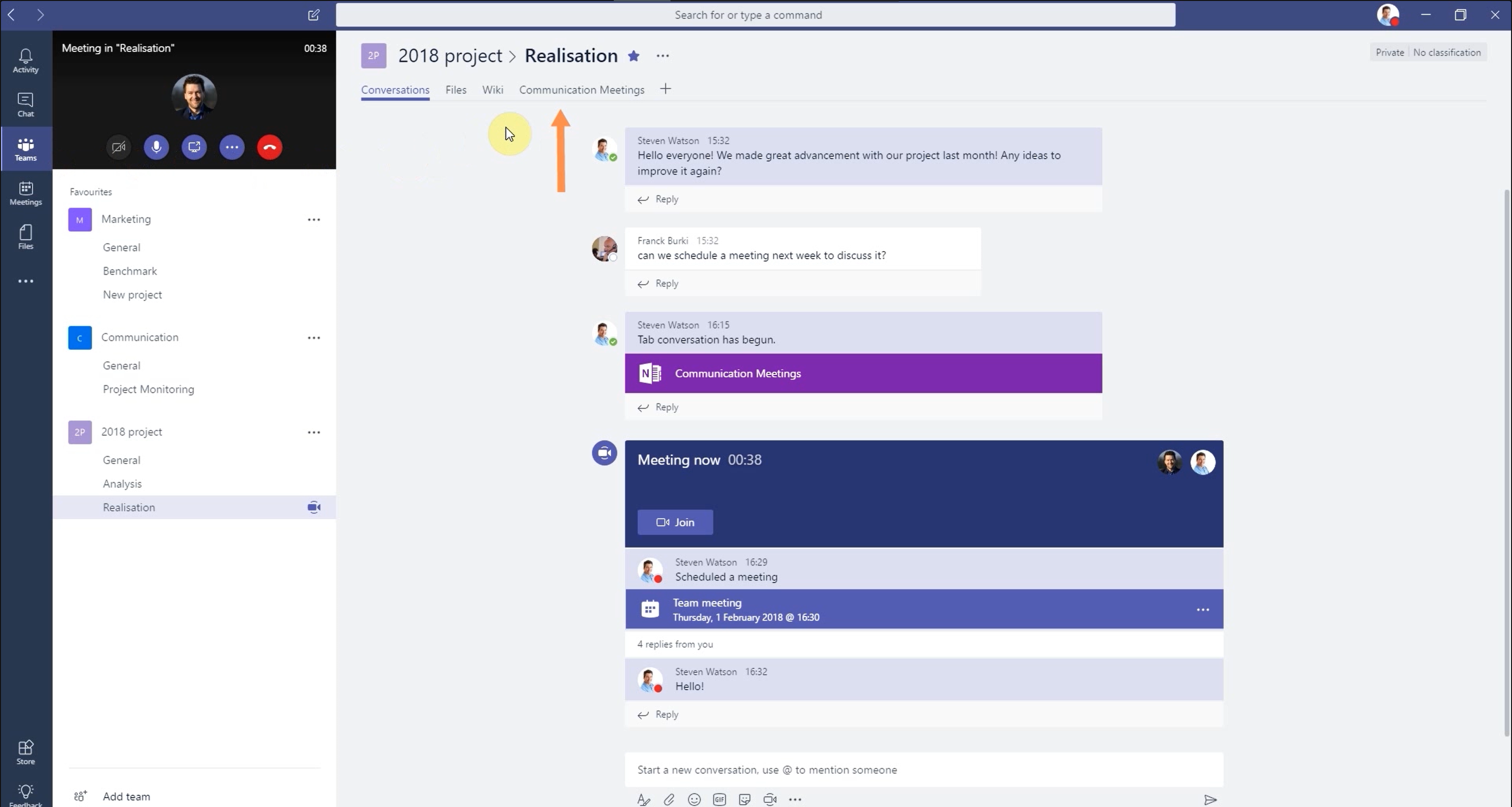This screenshot has width=1512, height=807.
Task: Reply to Tab conversation has begun thread
Action: 658,407
